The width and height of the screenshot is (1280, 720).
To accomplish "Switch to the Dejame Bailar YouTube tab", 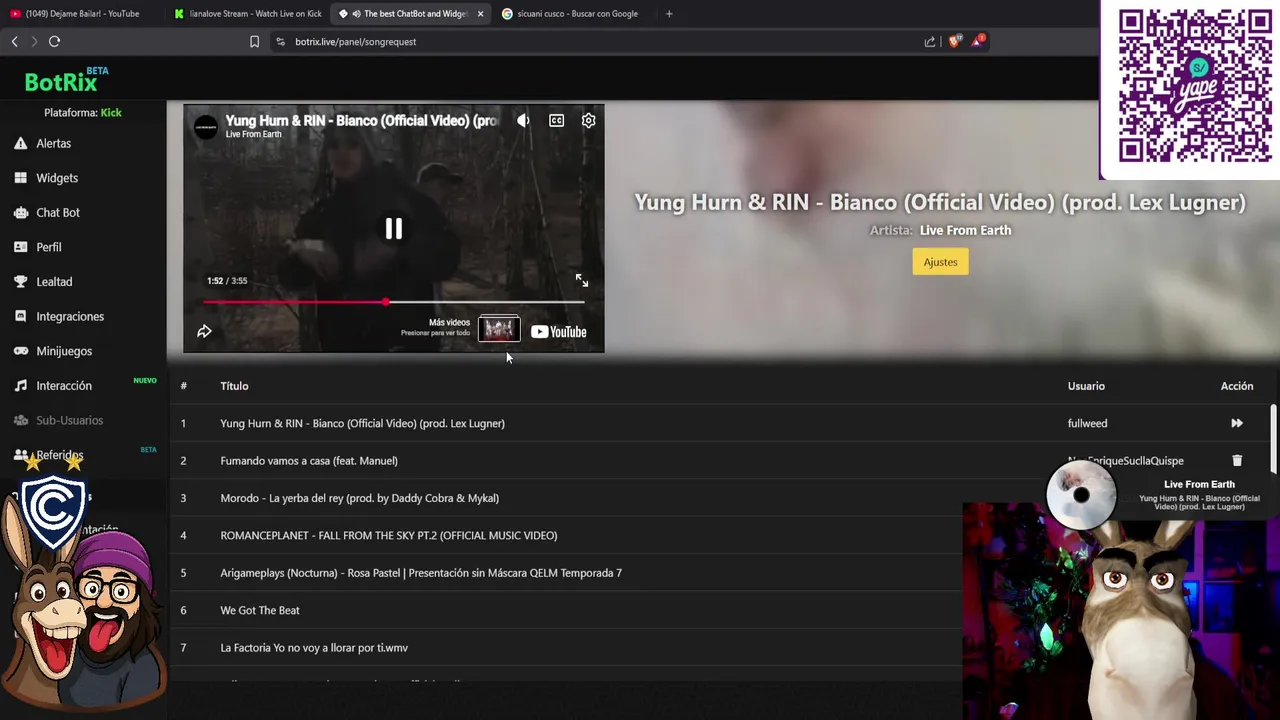I will pos(82,14).
